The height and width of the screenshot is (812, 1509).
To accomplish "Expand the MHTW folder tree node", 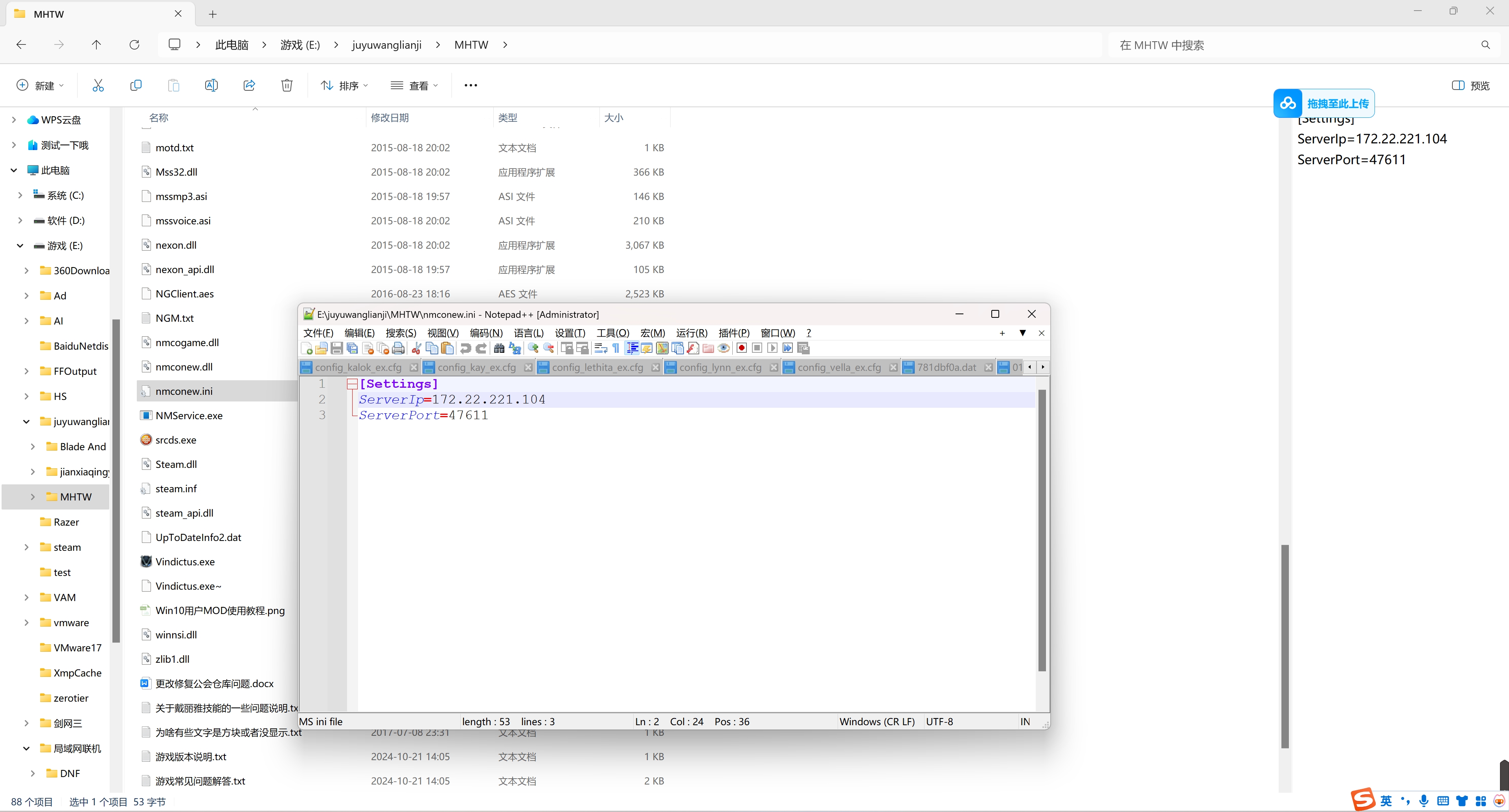I will (33, 497).
